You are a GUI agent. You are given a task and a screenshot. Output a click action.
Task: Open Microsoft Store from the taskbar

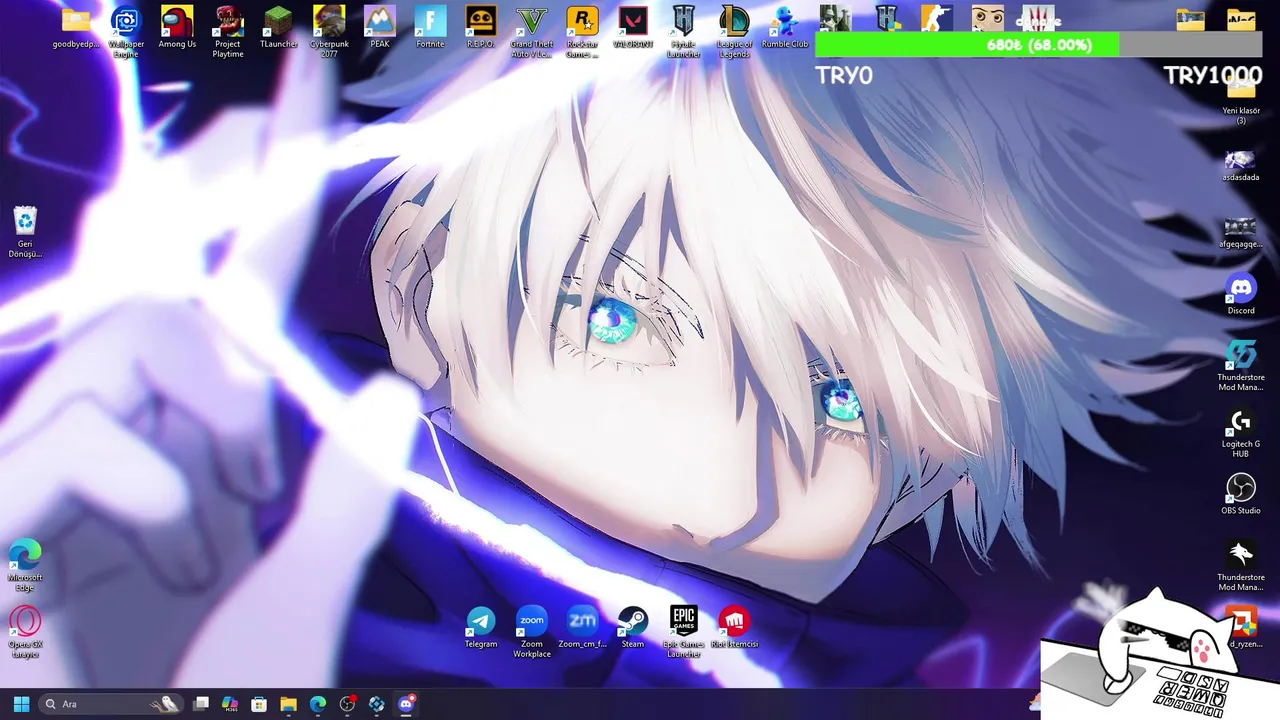click(259, 704)
